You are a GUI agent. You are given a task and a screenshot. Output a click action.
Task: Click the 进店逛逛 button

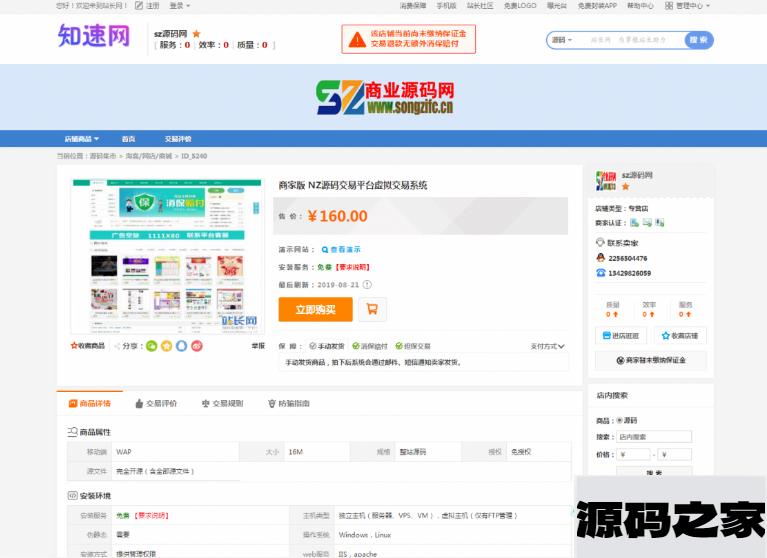pyautogui.click(x=621, y=336)
